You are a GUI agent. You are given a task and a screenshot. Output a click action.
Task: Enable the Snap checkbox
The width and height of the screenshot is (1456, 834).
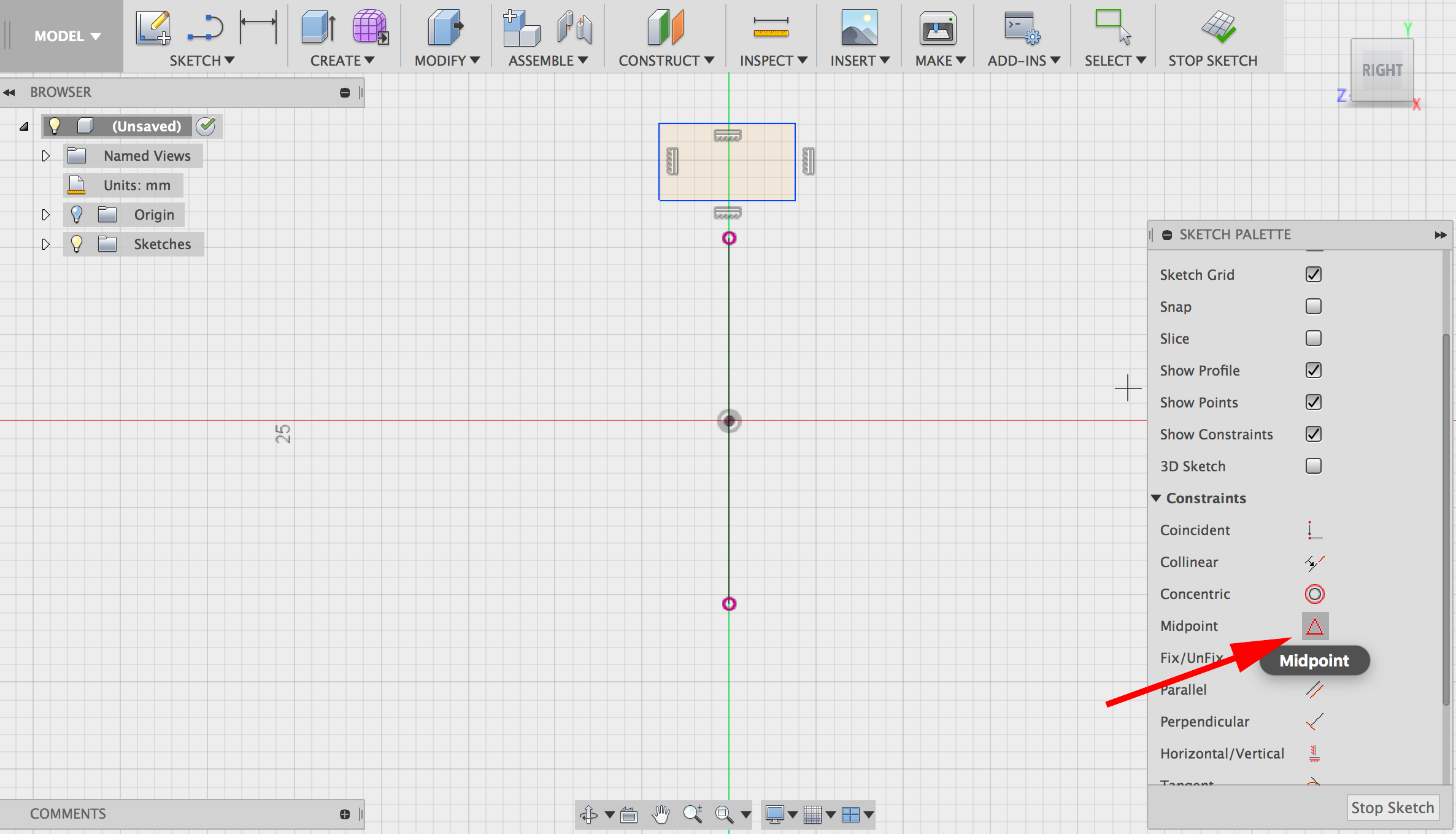[x=1314, y=306]
